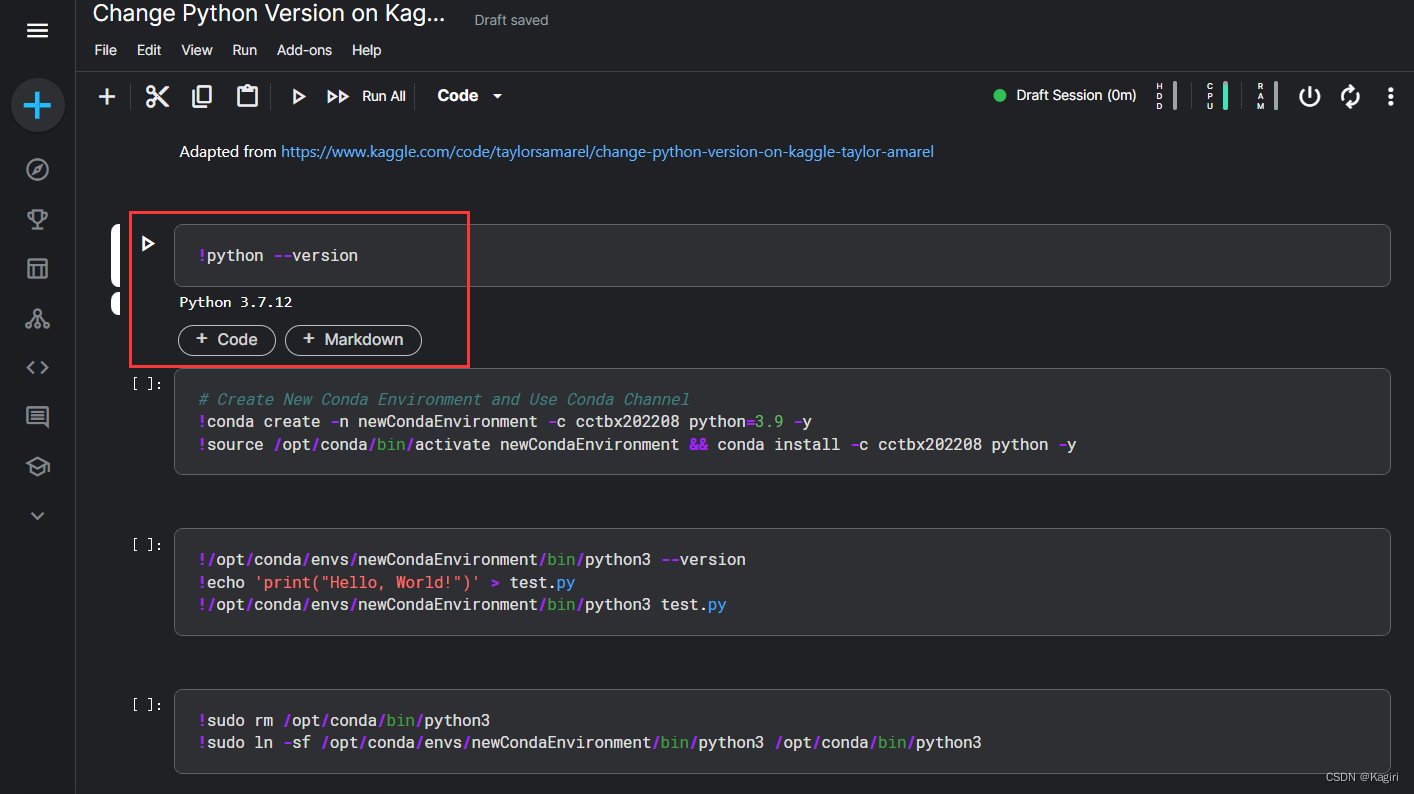Click the blue Create plus button

38,105
